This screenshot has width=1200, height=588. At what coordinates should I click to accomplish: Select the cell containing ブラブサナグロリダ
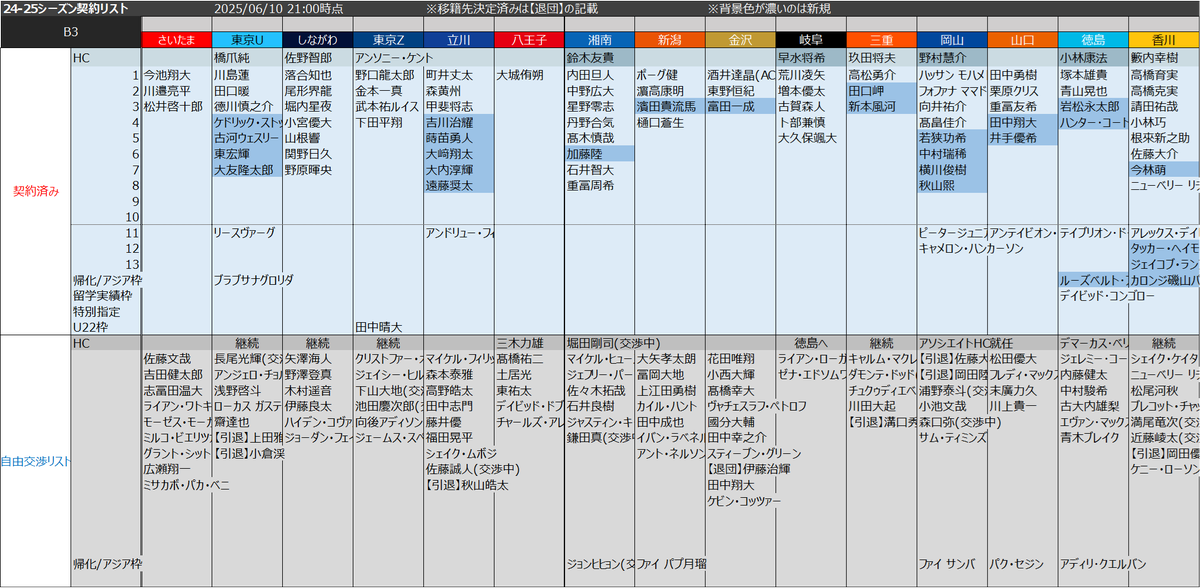(247, 280)
